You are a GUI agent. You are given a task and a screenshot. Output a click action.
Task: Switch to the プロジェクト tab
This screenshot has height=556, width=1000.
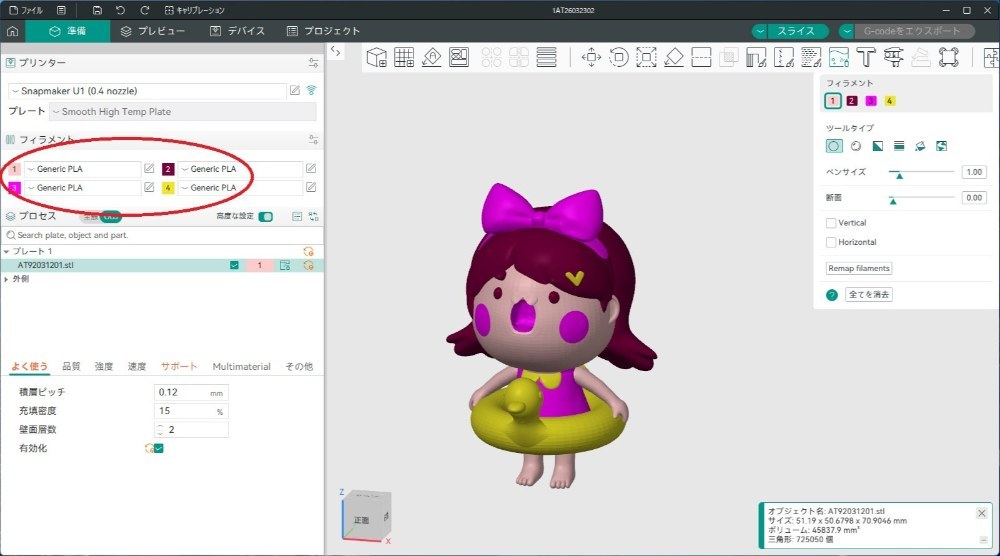(x=323, y=31)
